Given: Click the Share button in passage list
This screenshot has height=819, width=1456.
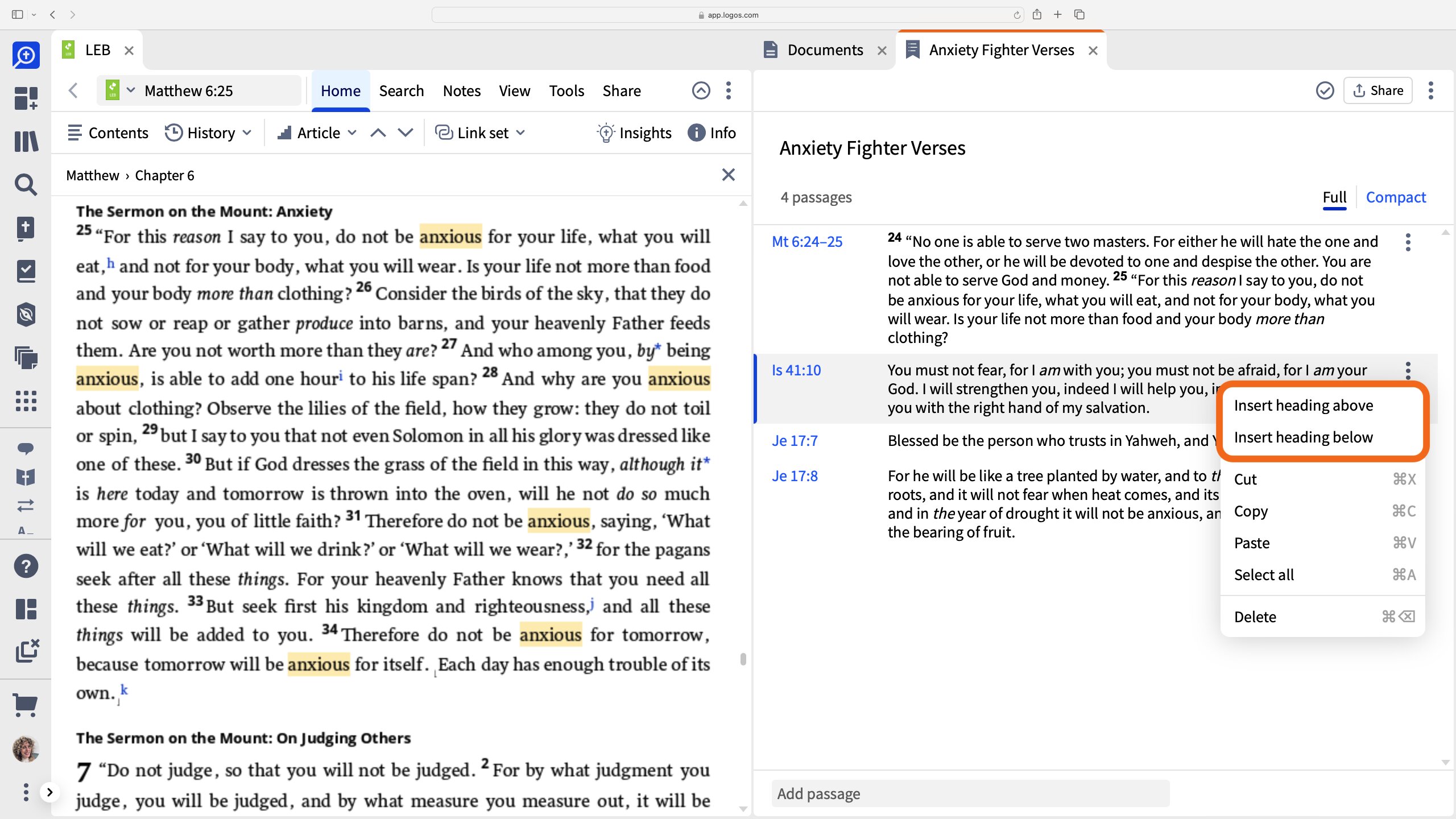Looking at the screenshot, I should click(x=1378, y=90).
